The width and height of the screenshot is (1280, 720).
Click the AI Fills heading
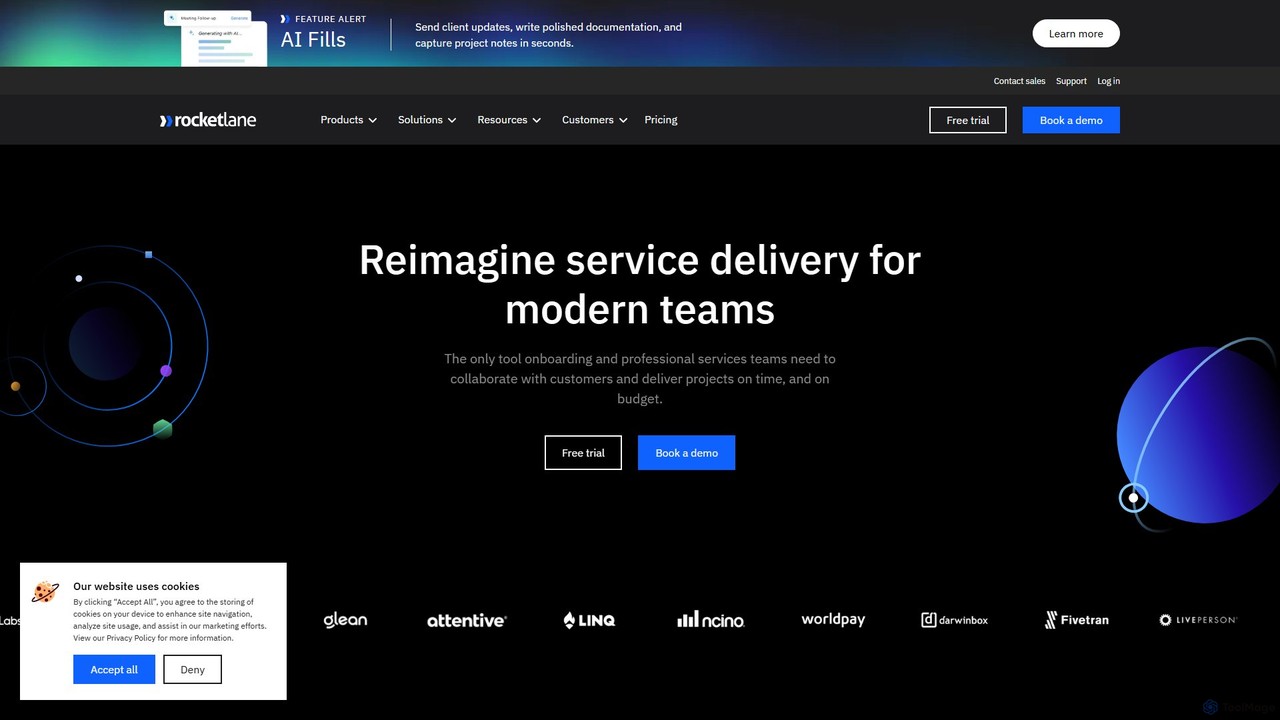point(313,40)
